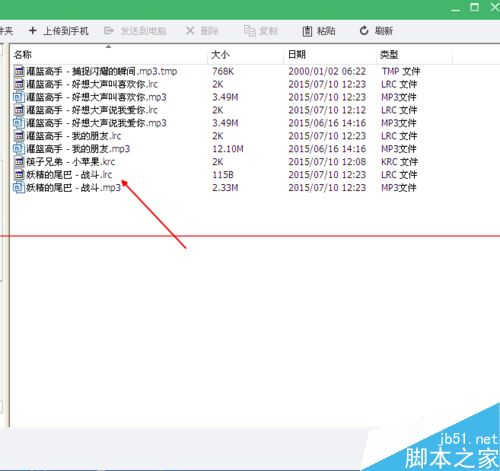
Task: Click audio icon of 好想大声叫喜欢你.mp3
Action: coord(19,97)
